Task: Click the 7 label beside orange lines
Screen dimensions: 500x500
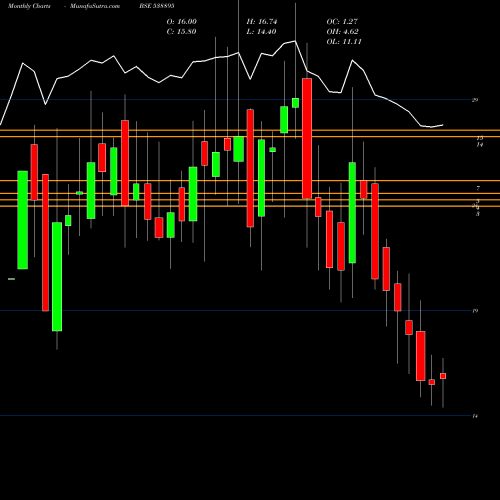Action: click(478, 188)
